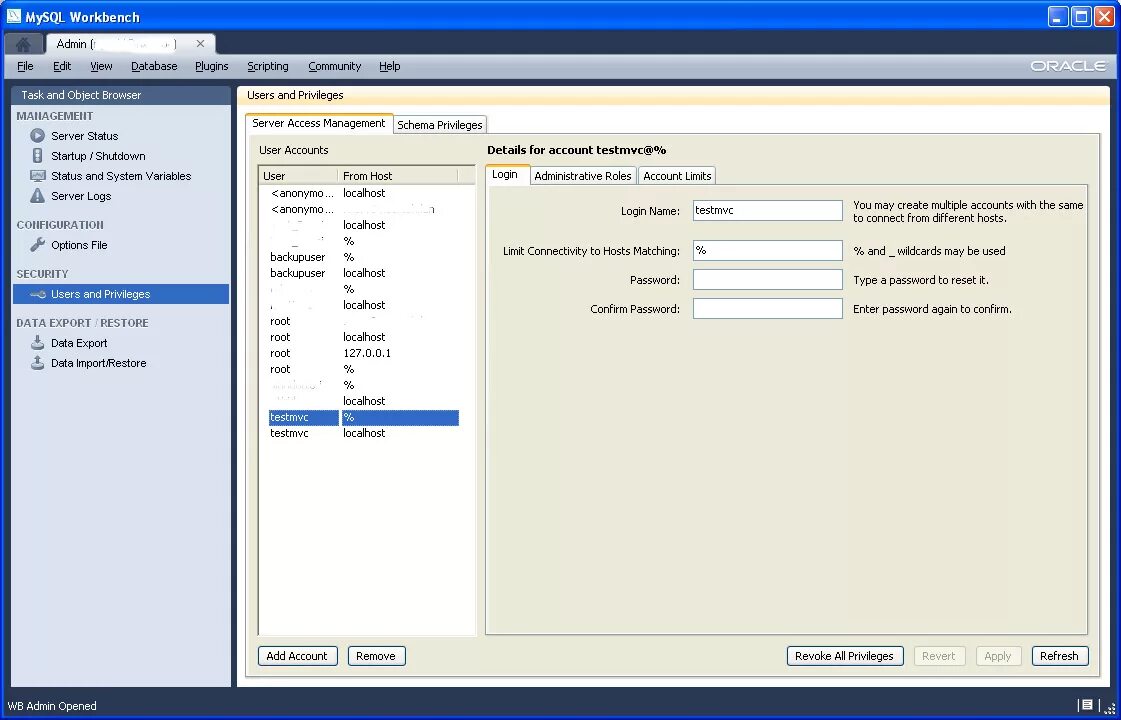Screen dimensions: 1121x720
Task: Click the Server Status play icon
Action: tap(37, 135)
